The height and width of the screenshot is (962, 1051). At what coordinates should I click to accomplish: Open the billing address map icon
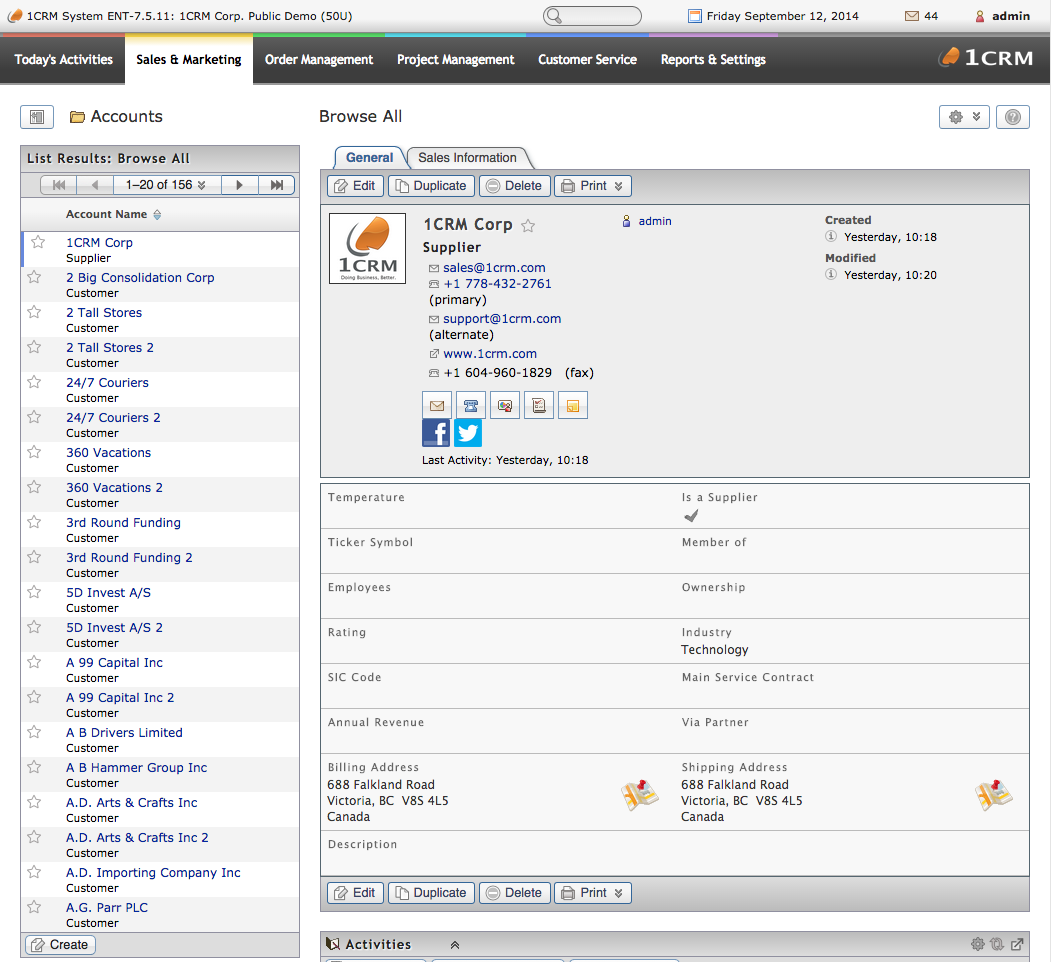pyautogui.click(x=639, y=796)
